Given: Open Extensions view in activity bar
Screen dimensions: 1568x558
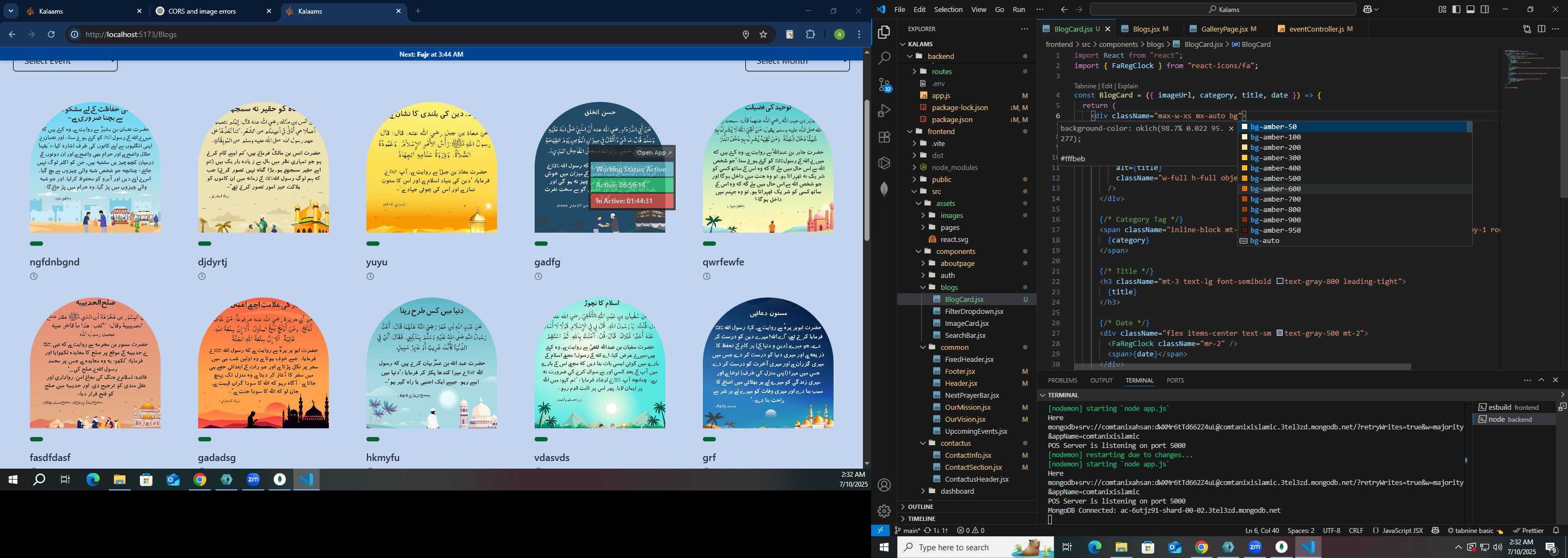Looking at the screenshot, I should point(884,137).
